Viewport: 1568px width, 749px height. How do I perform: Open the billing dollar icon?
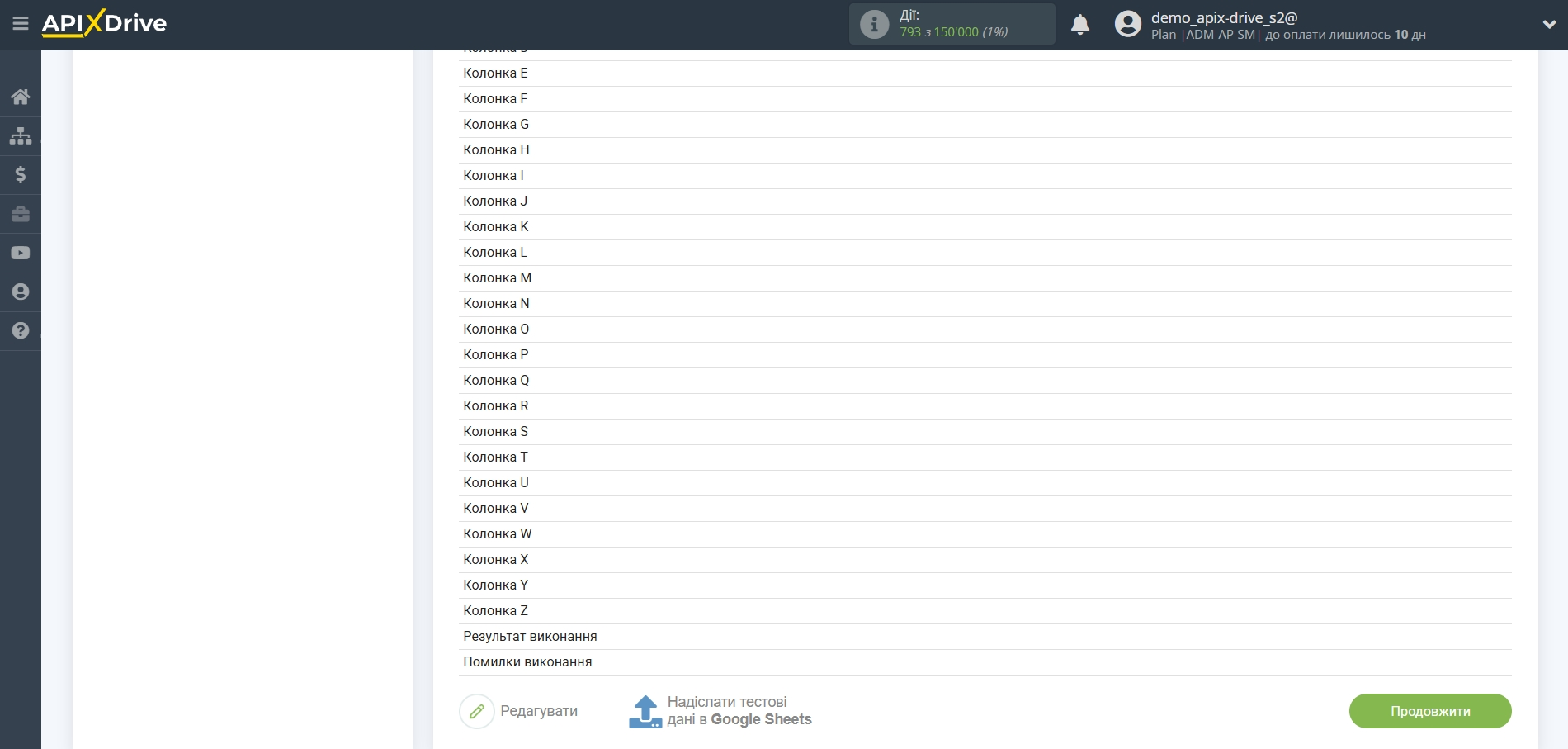pos(21,174)
